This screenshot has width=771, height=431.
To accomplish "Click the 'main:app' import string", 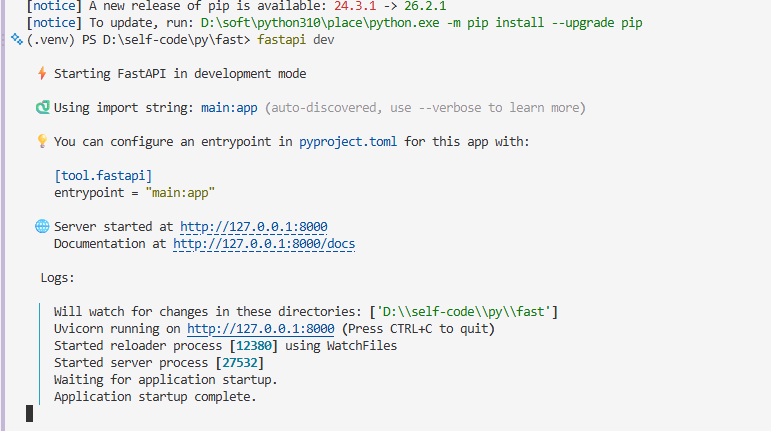I will [229, 108].
